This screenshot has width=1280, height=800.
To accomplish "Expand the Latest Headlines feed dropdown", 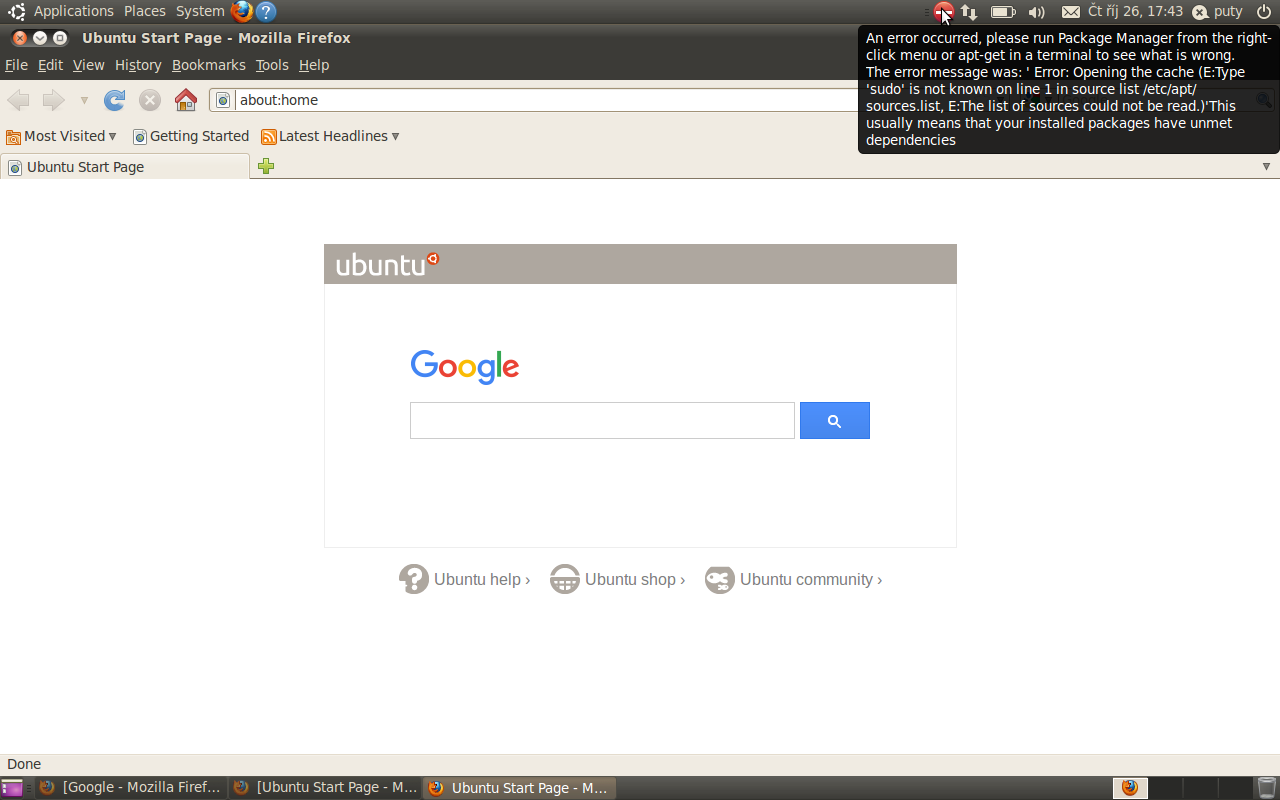I will [x=330, y=136].
